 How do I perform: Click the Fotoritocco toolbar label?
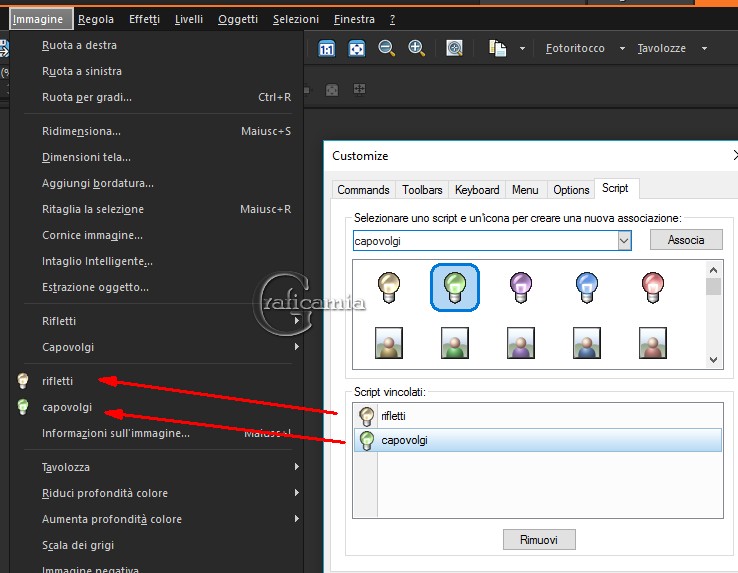[575, 48]
